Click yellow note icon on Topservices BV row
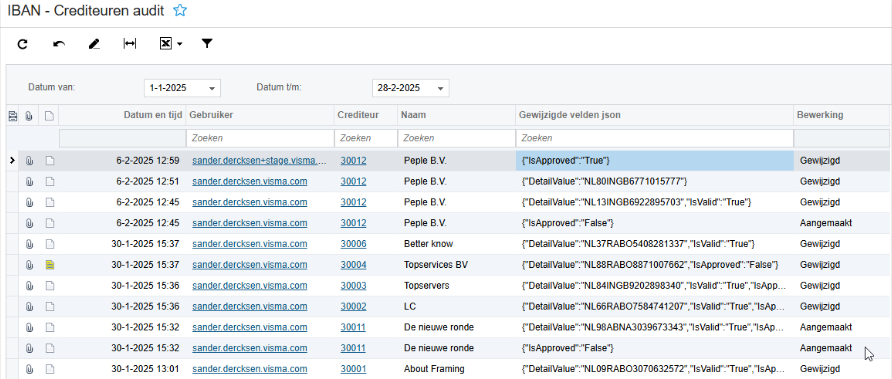The height and width of the screenshot is (379, 892). coord(49,265)
